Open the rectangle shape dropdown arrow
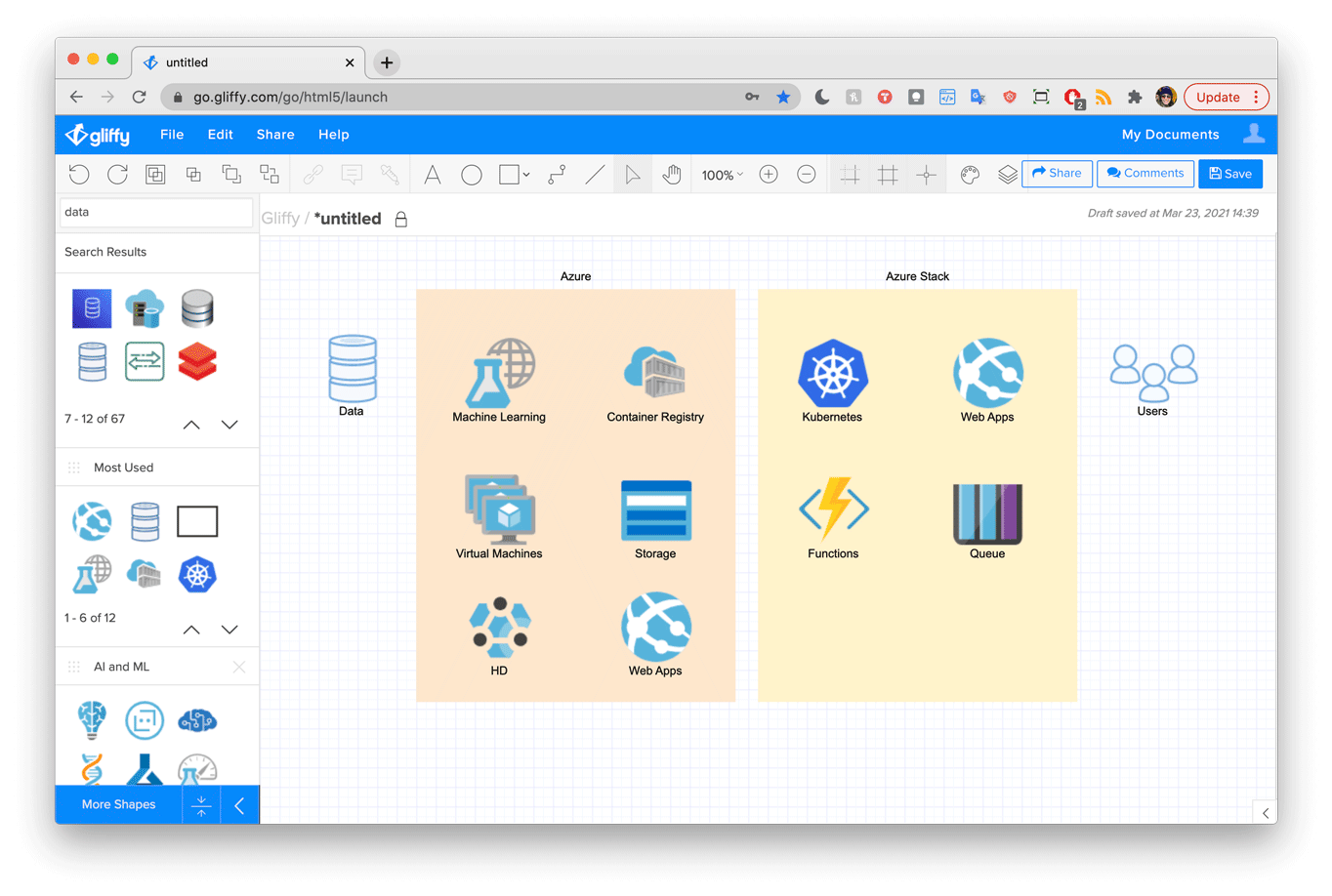Viewport: 1332px width, 896px height. pos(526,176)
